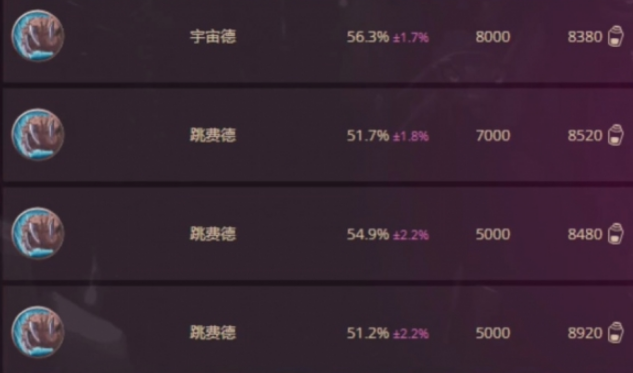Open the 跳费德 deck with 54.9% winrate
Viewport: 633px width, 373px height.
click(x=213, y=234)
